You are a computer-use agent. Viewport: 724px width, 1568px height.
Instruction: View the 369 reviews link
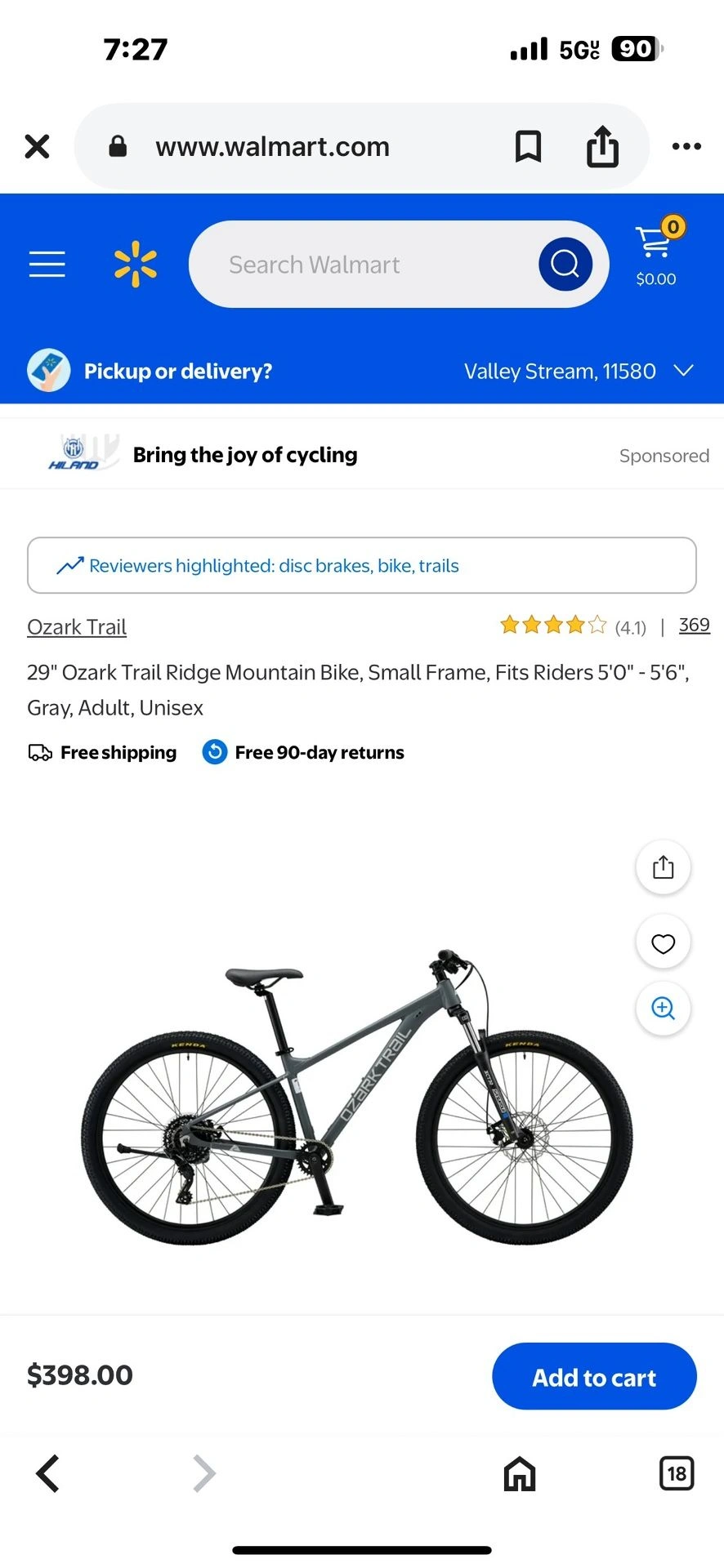[x=694, y=626]
